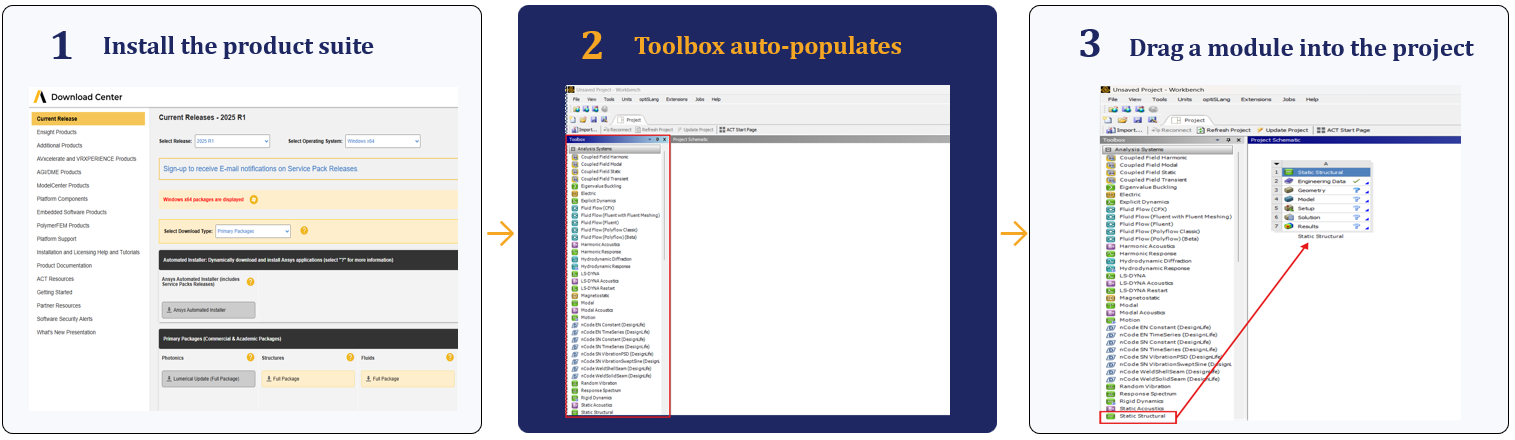
Task: Collapse Analysis Systems group in step 2 Toolbox
Action: point(573,149)
